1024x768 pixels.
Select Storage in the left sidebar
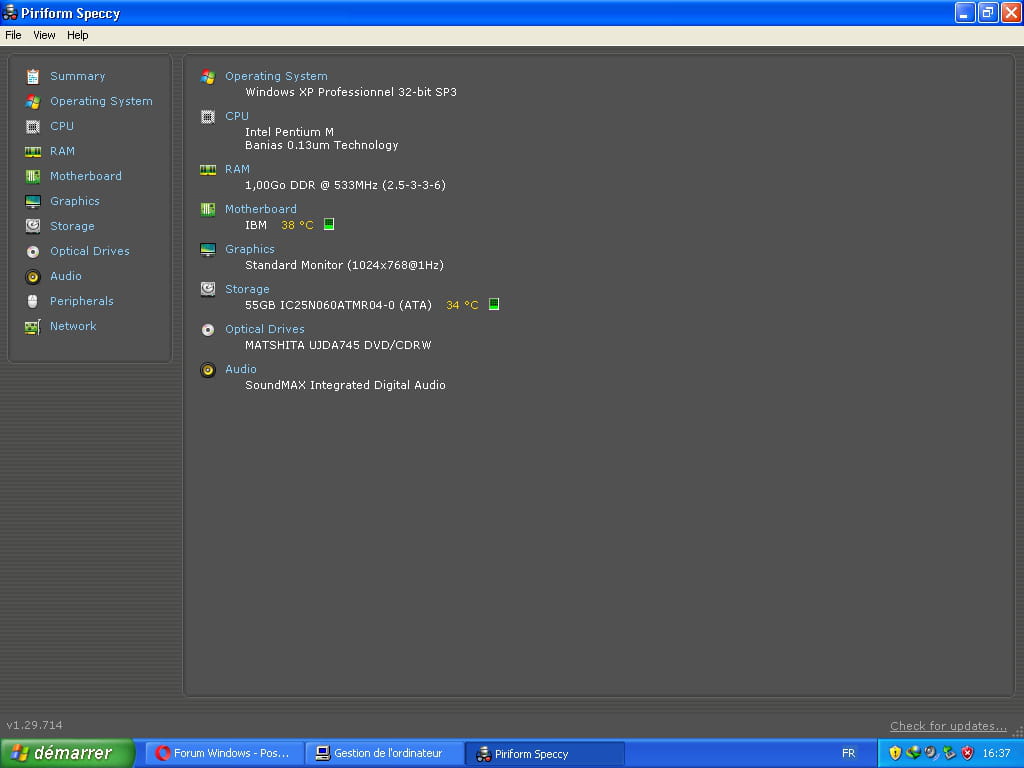coord(72,226)
